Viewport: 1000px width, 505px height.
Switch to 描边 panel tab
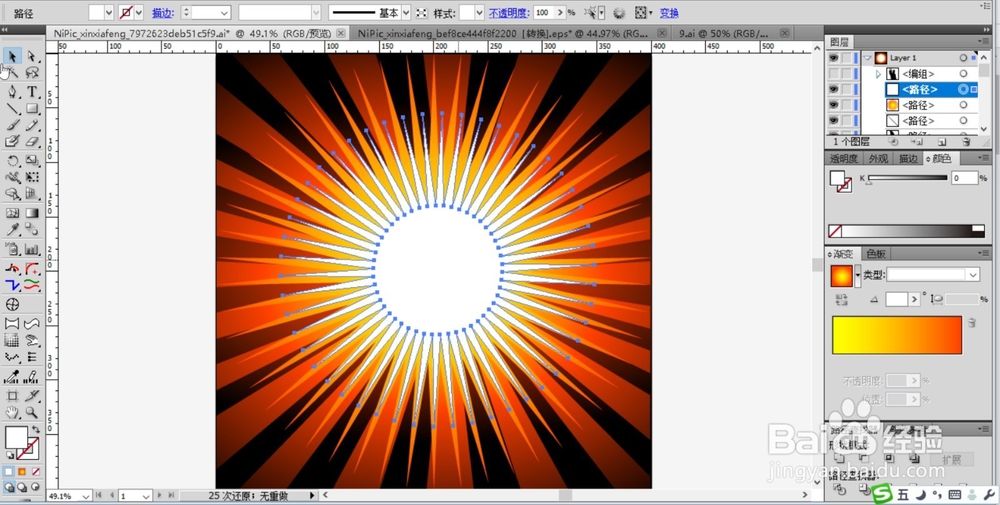[908, 159]
